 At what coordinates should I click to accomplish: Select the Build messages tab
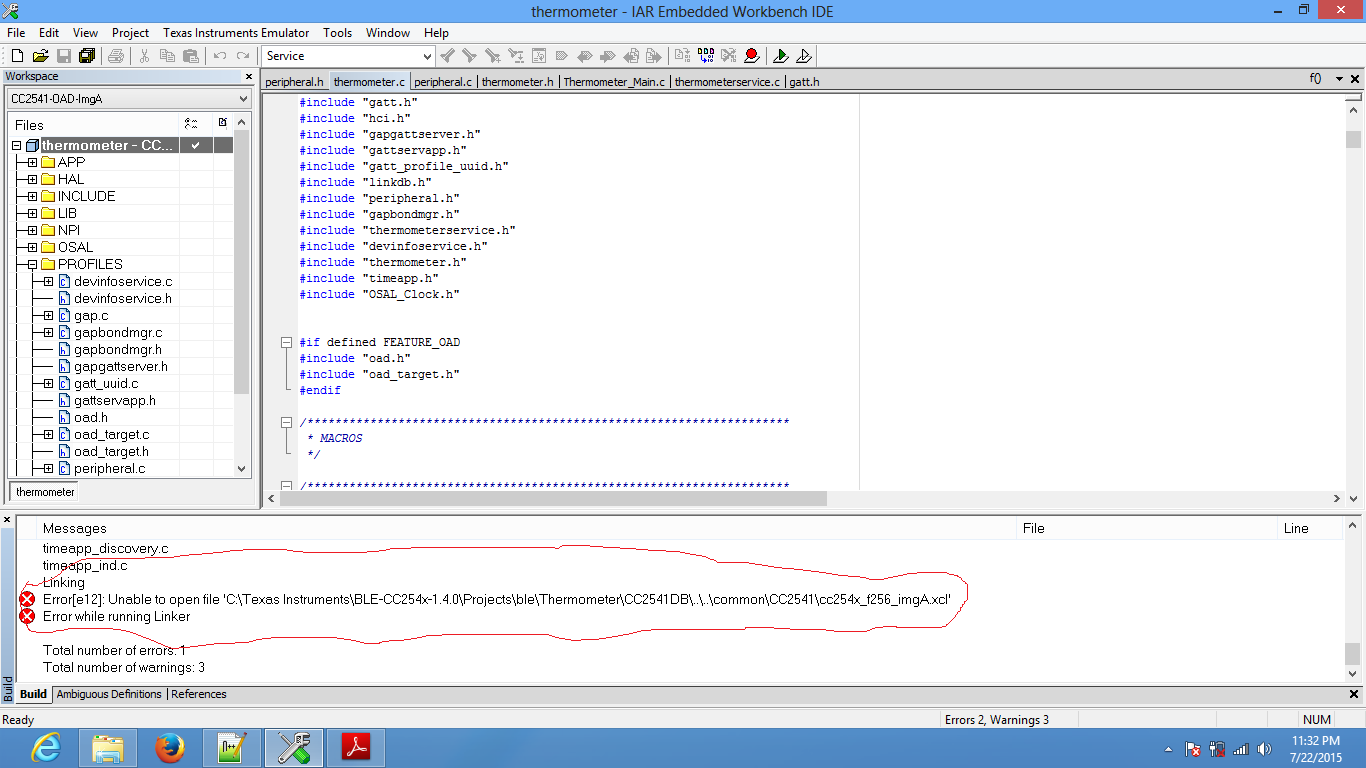34,694
